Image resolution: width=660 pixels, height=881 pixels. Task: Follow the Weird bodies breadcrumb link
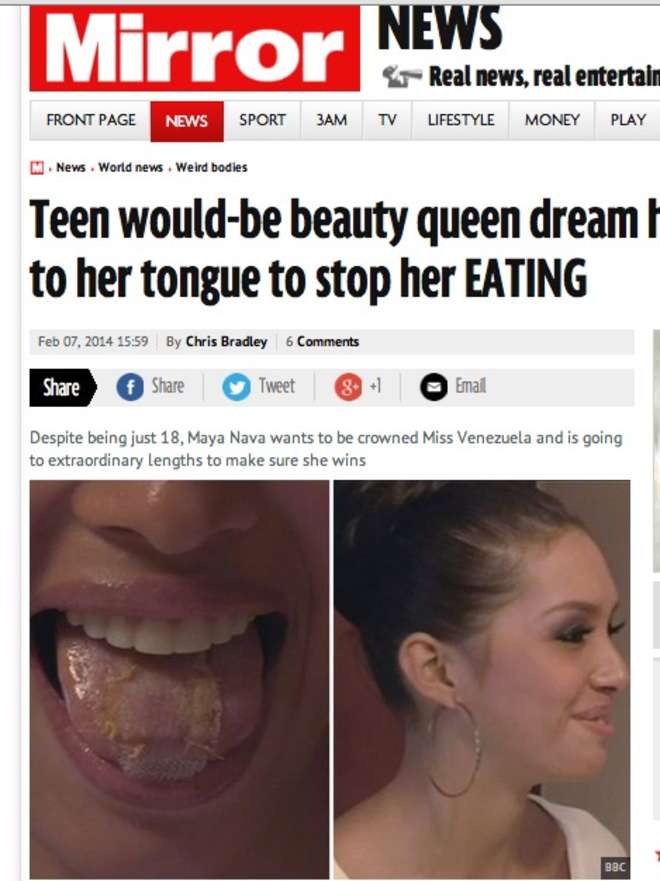pyautogui.click(x=211, y=167)
